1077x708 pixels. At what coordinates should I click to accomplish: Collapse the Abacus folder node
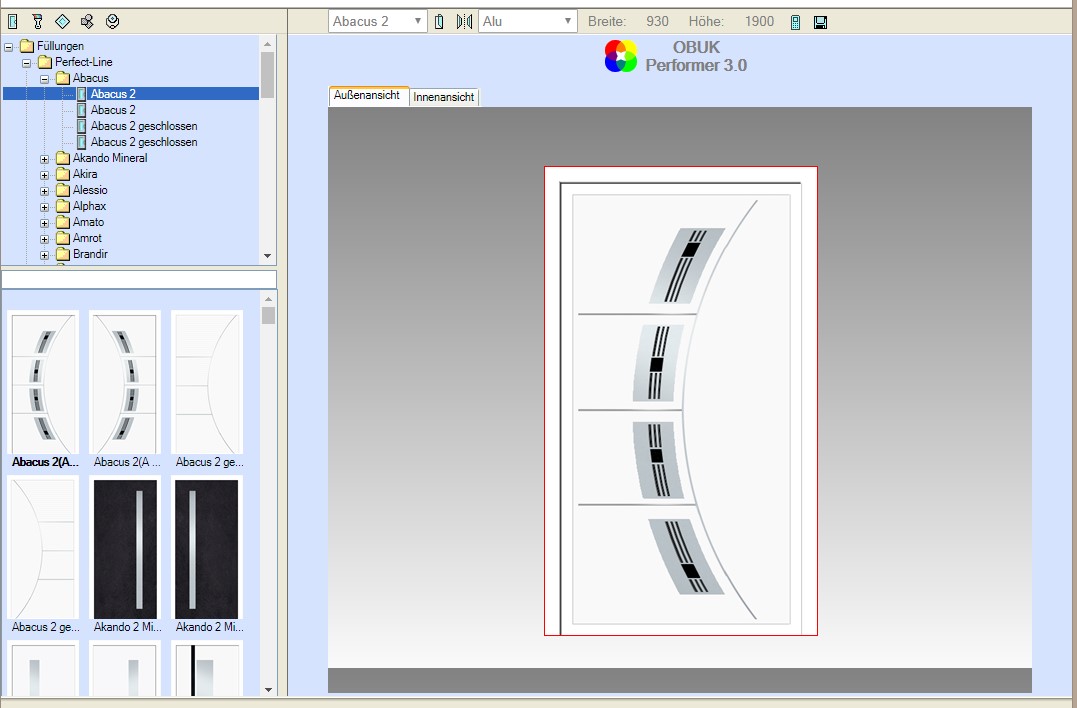(45, 79)
